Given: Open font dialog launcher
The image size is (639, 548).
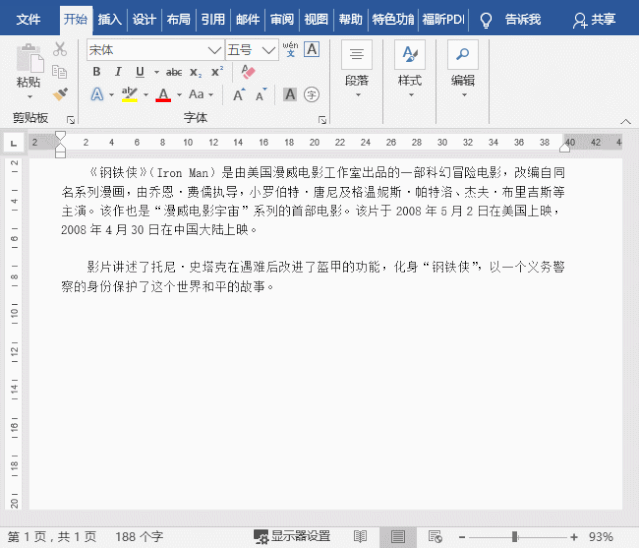Looking at the screenshot, I should pos(322,120).
